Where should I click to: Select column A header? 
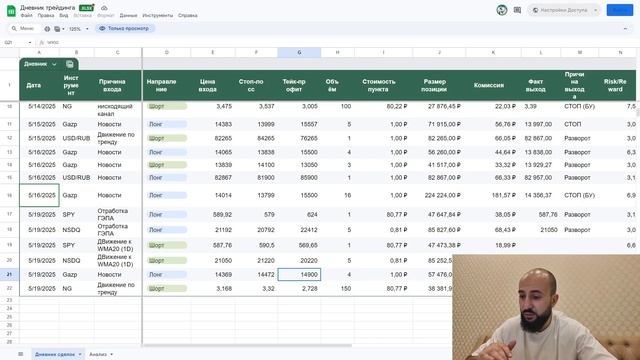tap(39, 52)
